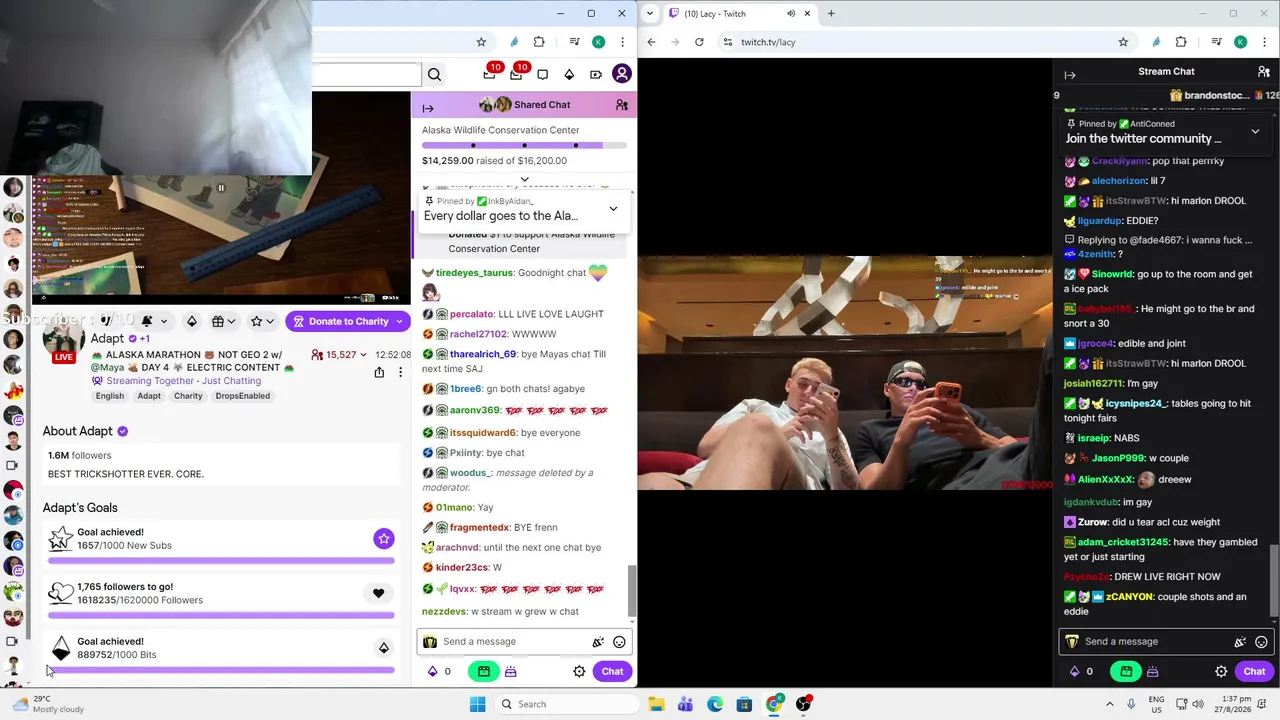
Task: Click the charity fundraising progress bar
Action: 524,145
